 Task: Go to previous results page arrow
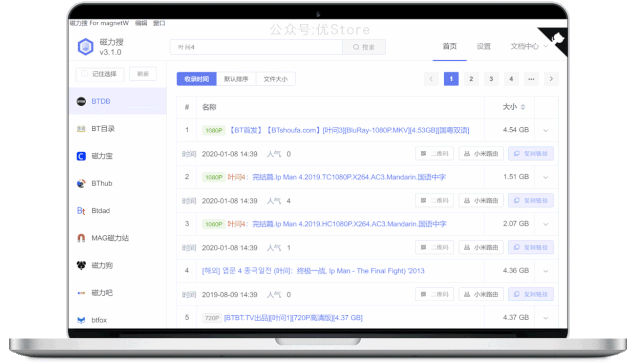(x=431, y=79)
